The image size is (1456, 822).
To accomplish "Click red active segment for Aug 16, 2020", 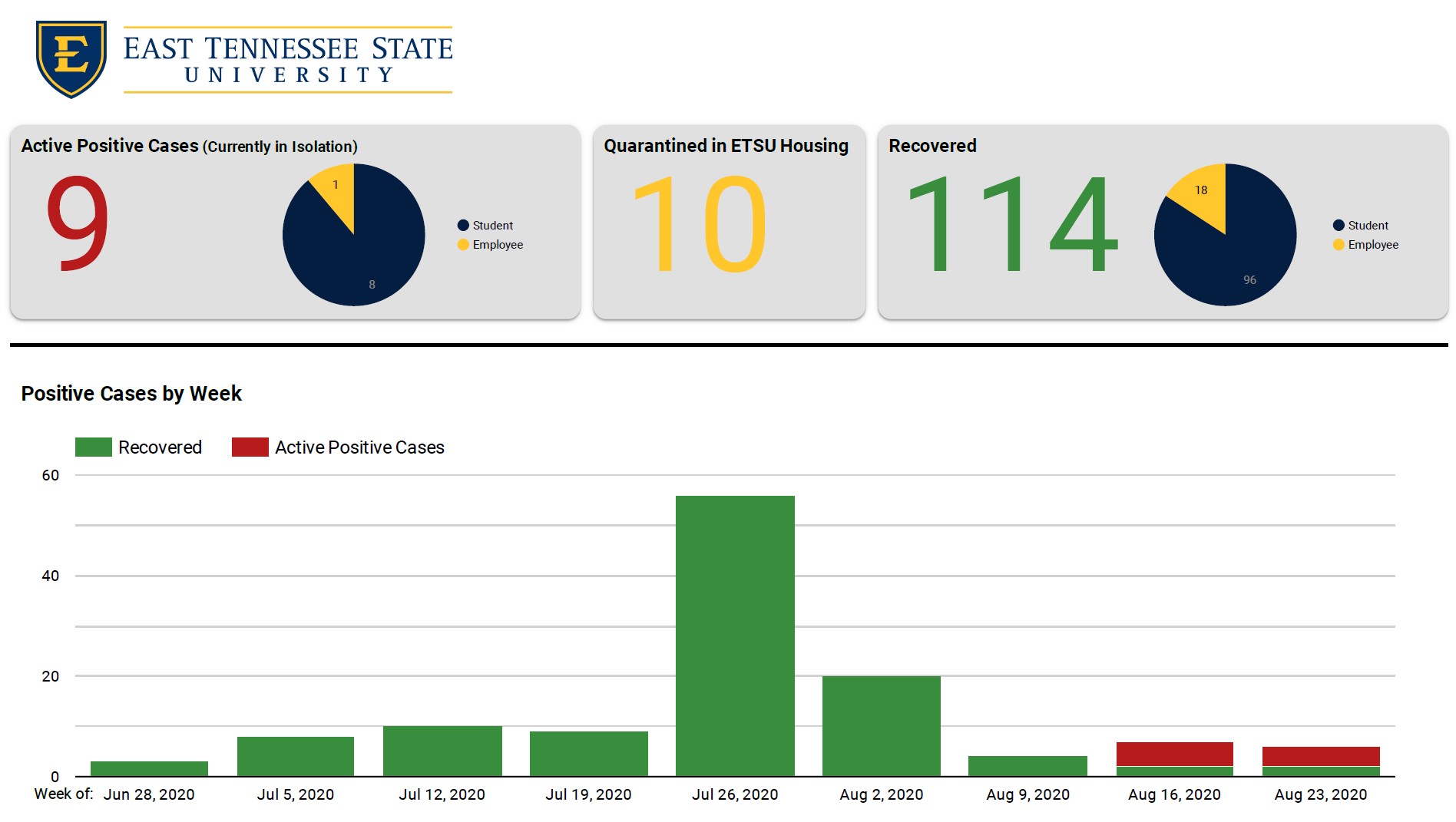I will coord(1174,754).
